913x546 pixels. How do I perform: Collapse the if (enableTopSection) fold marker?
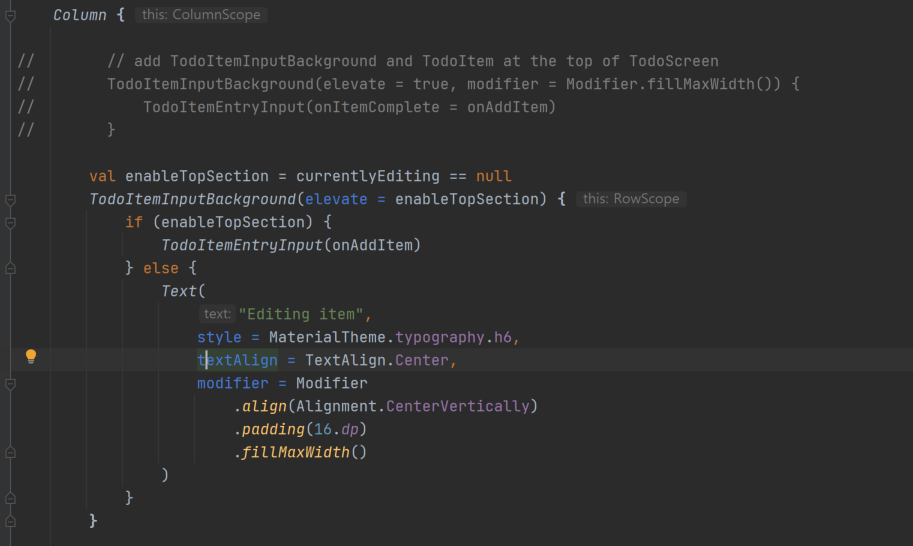[10, 223]
